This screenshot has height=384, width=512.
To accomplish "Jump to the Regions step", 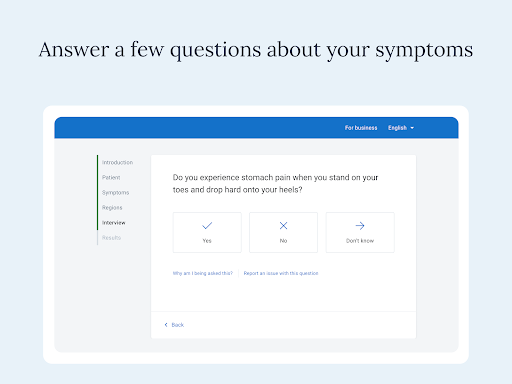I will (112, 208).
